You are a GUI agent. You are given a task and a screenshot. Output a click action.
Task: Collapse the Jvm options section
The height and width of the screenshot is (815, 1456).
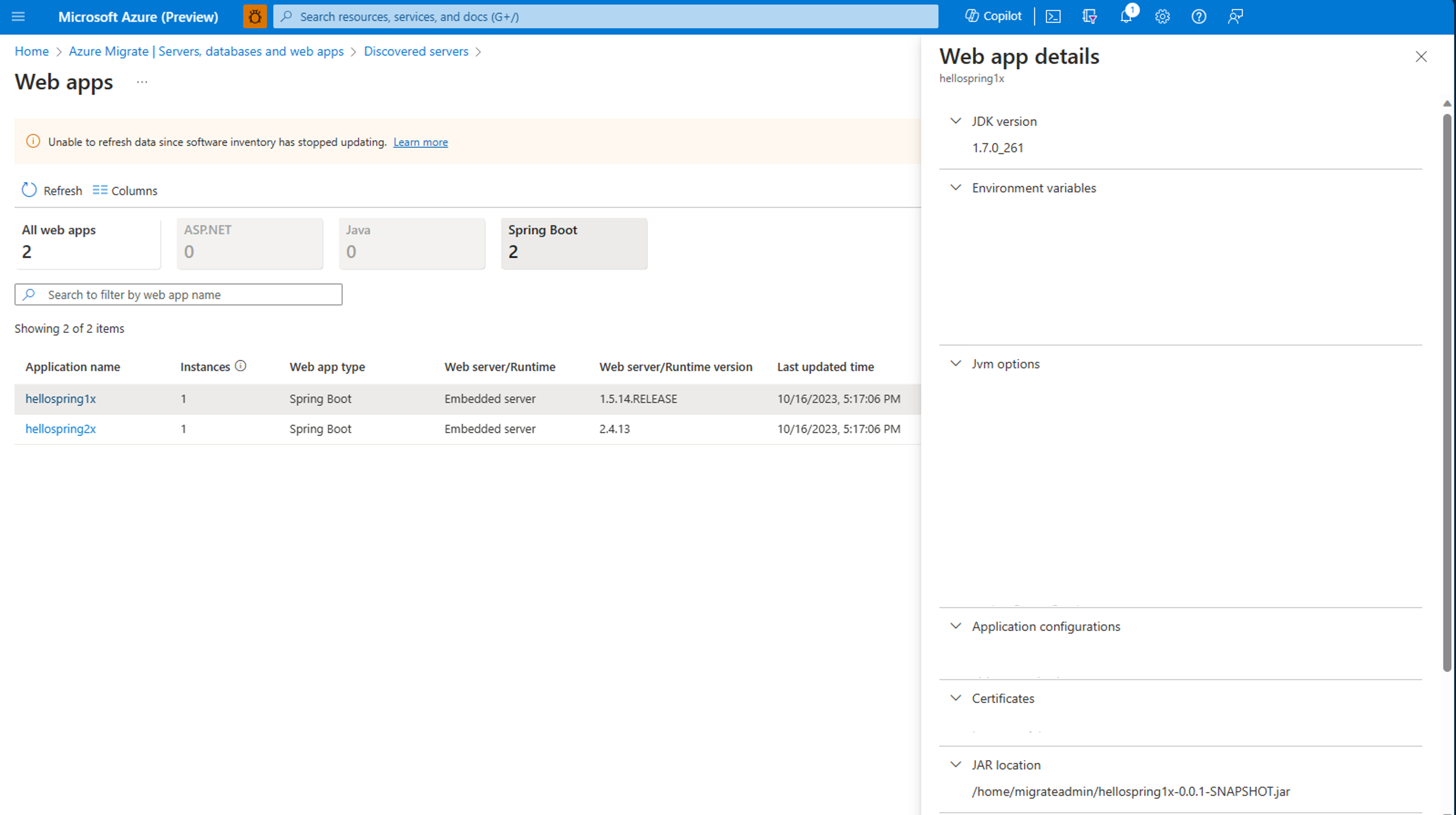point(956,364)
